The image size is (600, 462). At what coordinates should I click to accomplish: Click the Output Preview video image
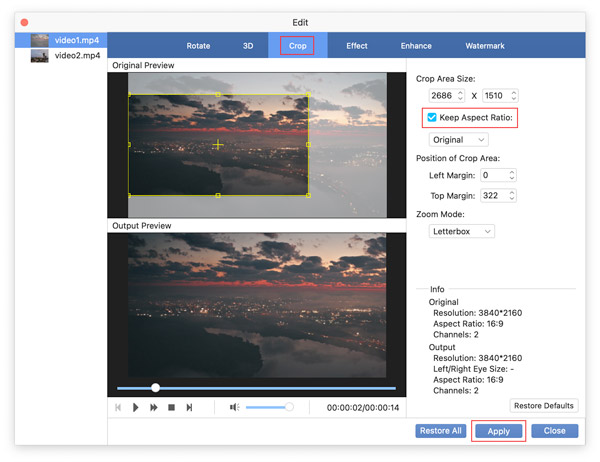257,305
